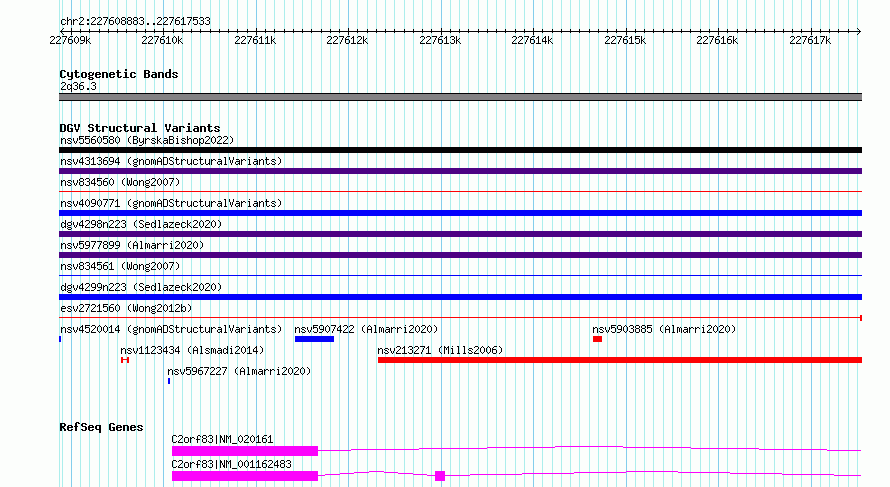890x487 pixels.
Task: Open variant dgv4298n223 (Sedlazeck2020) label
Action: coord(141,224)
